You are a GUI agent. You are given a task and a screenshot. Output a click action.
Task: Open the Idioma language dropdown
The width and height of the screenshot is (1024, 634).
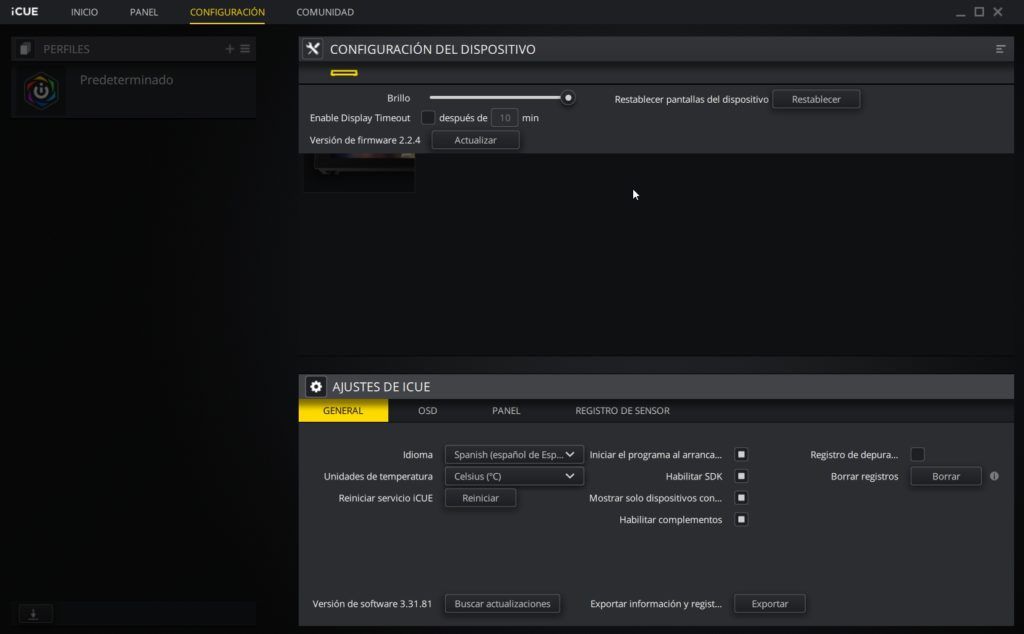pyautogui.click(x=514, y=454)
